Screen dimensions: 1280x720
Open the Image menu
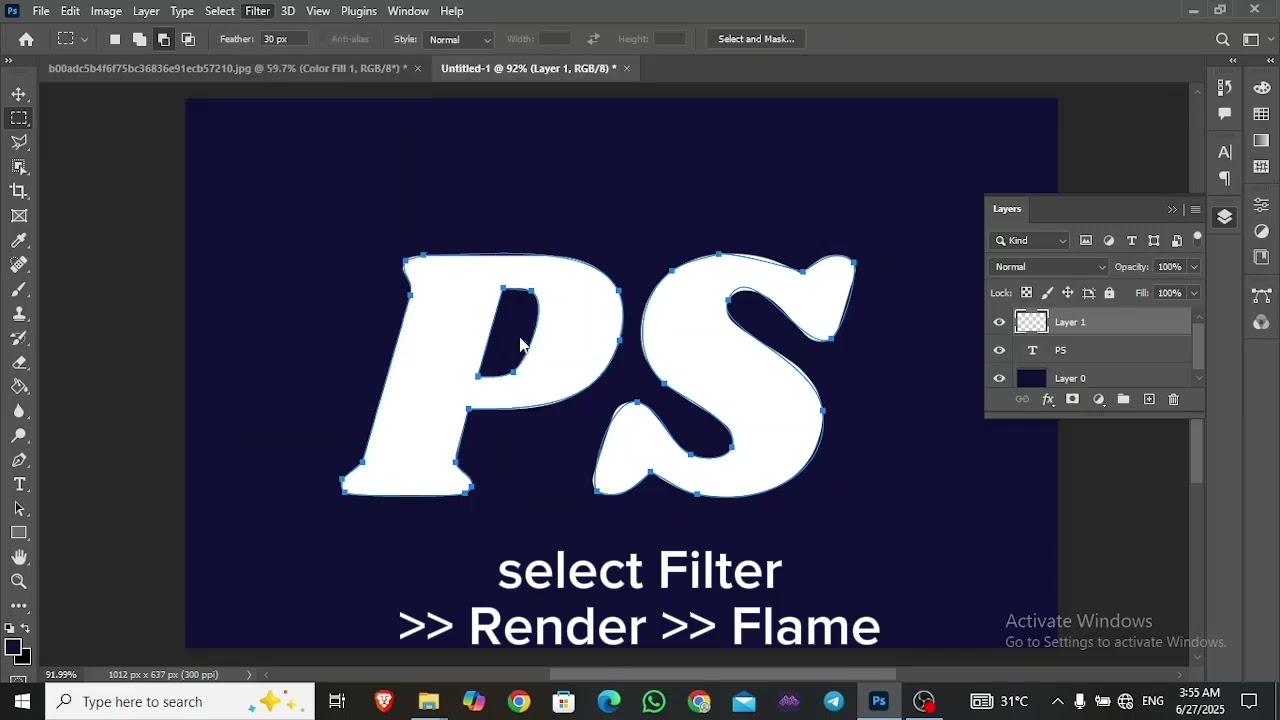click(106, 11)
